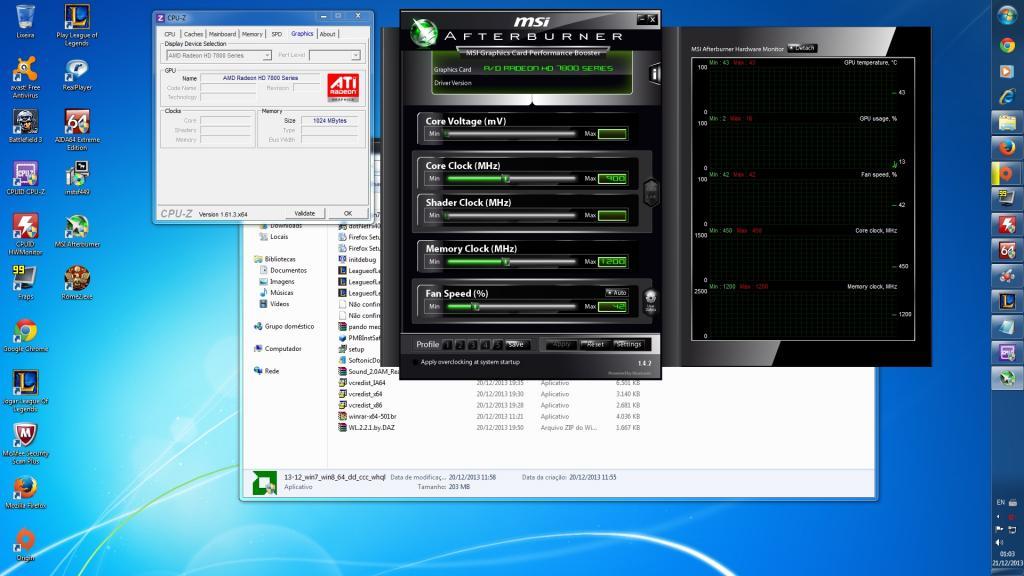Click Internet Explorer icon in taskbar
The height and width of the screenshot is (576, 1024).
coord(1007,97)
